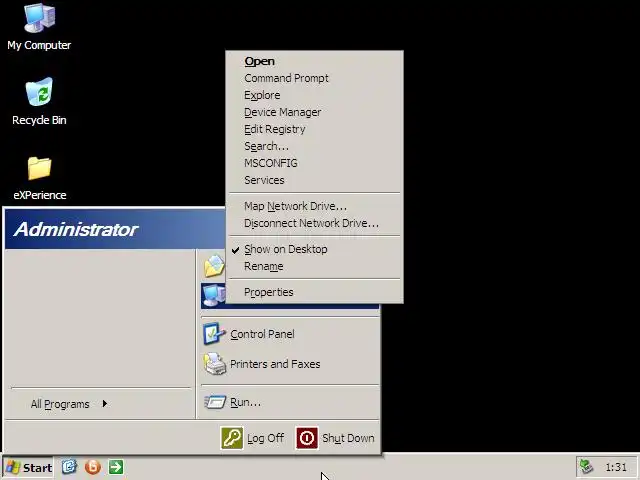Select MSCONFIG from the context menu

coord(314,163)
